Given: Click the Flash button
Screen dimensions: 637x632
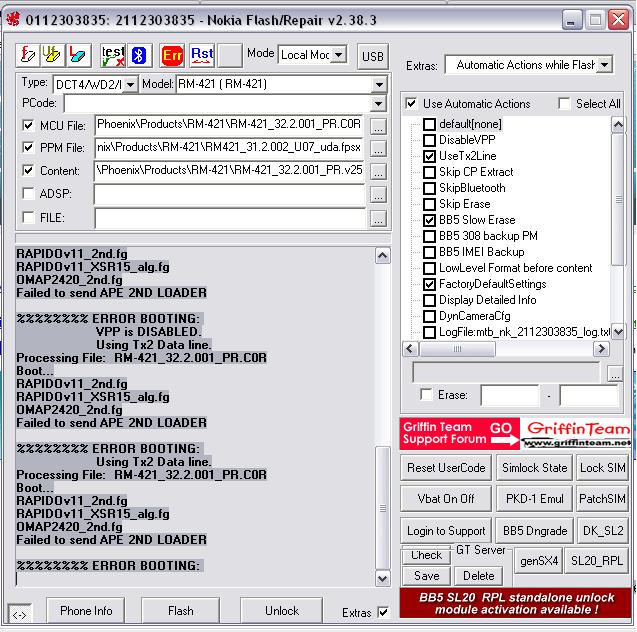Looking at the screenshot, I should 180,610.
